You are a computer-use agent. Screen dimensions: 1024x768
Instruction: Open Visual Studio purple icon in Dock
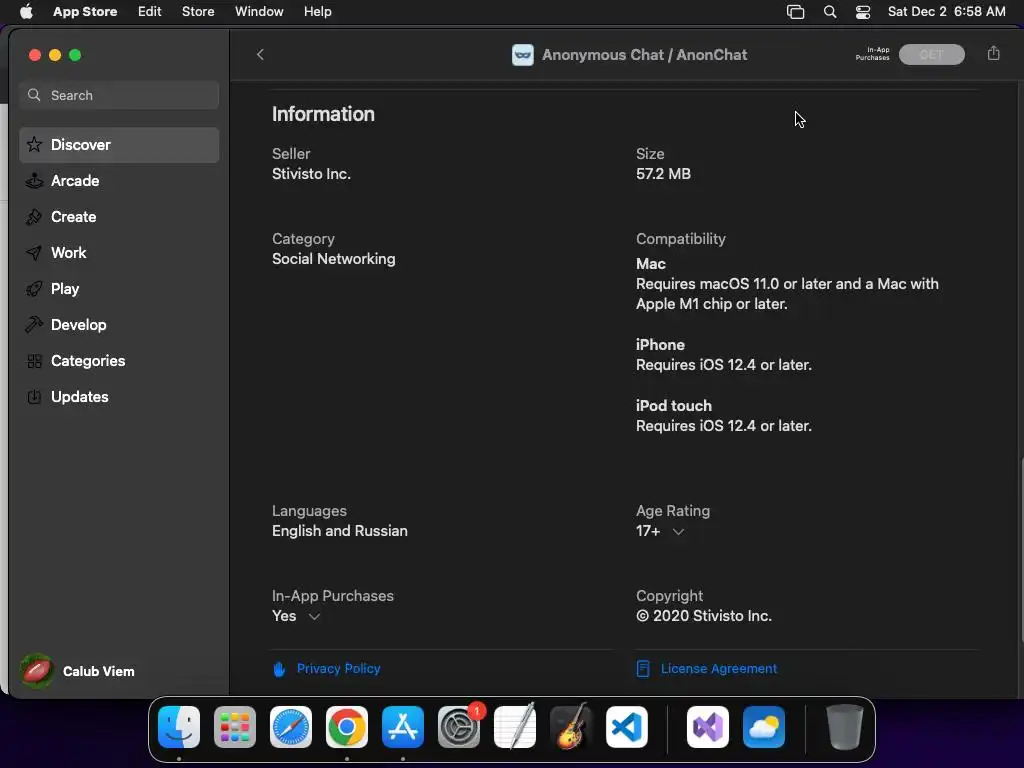708,727
